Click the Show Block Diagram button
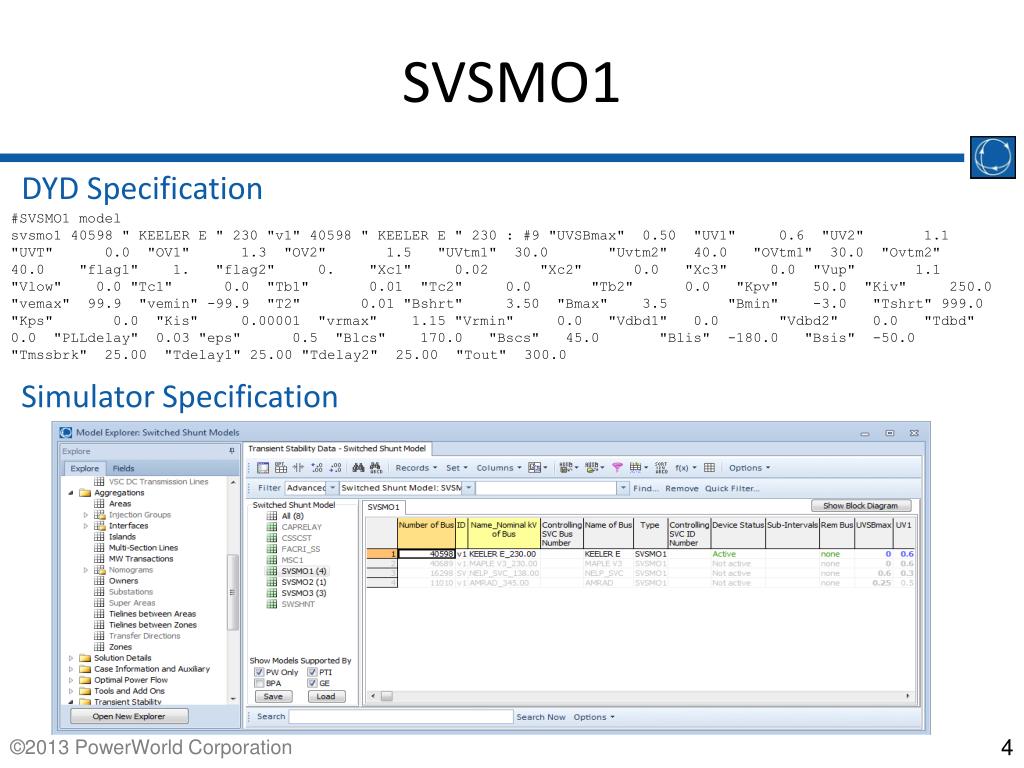Screen dimensions: 1024x768 (860, 505)
